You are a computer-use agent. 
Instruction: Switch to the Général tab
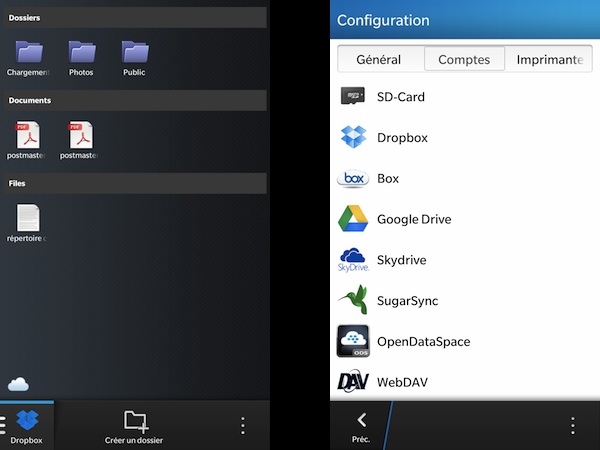(379, 59)
